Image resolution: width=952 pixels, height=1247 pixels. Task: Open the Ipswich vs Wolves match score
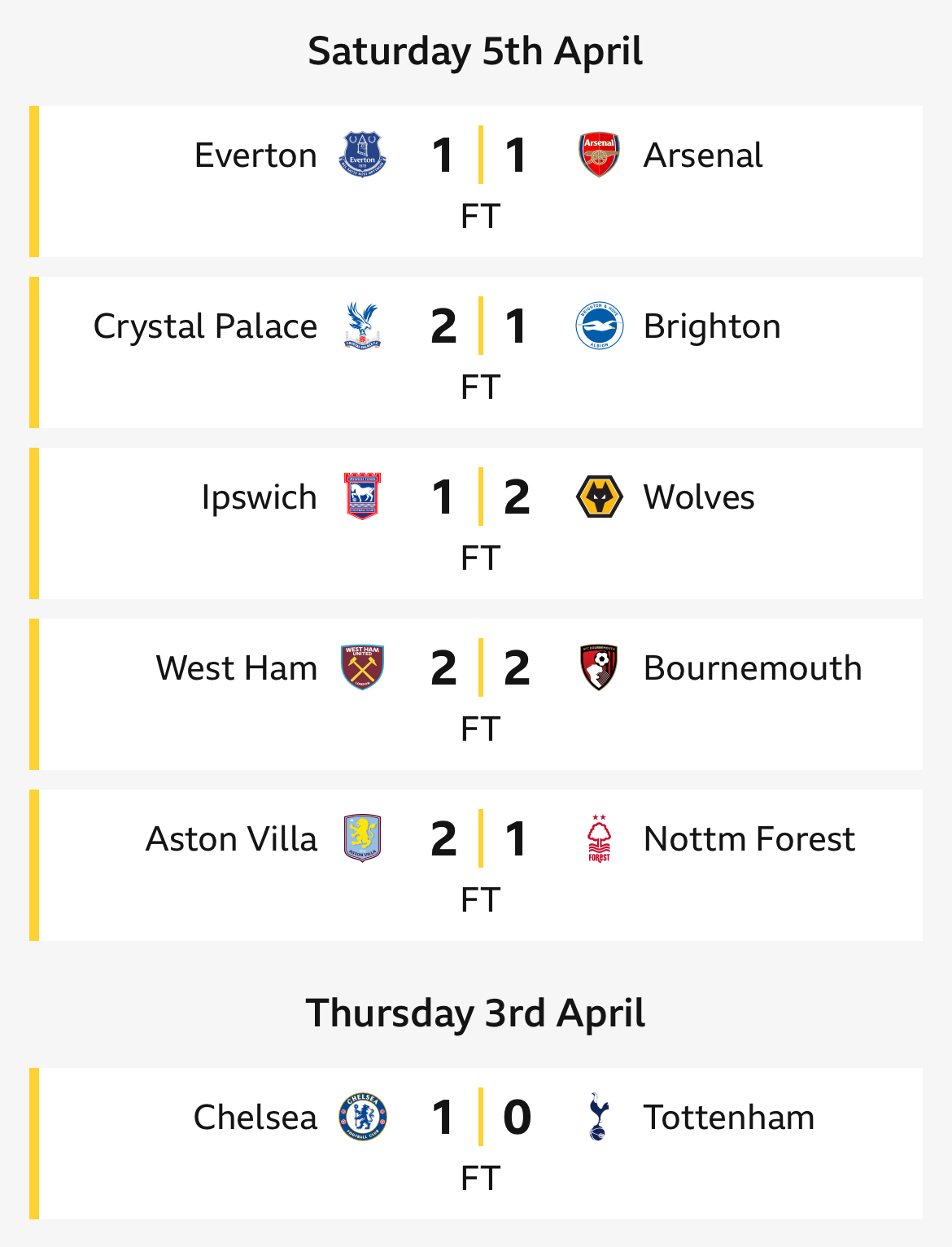[x=480, y=497]
